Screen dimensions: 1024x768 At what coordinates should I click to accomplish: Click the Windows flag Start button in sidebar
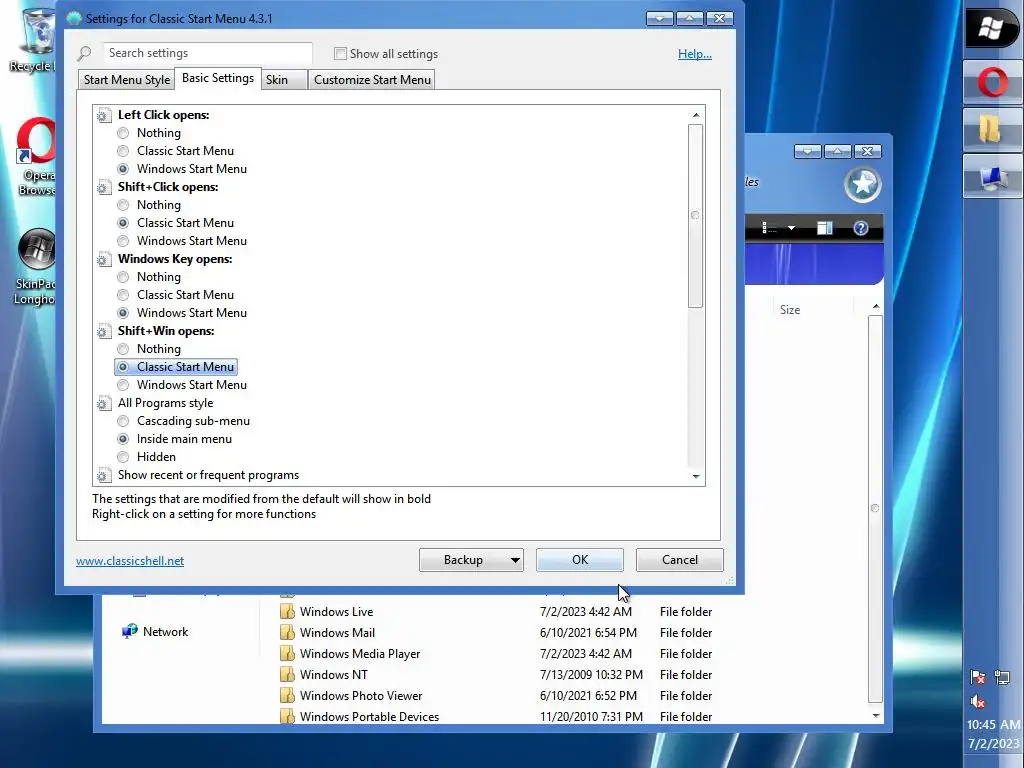992,28
